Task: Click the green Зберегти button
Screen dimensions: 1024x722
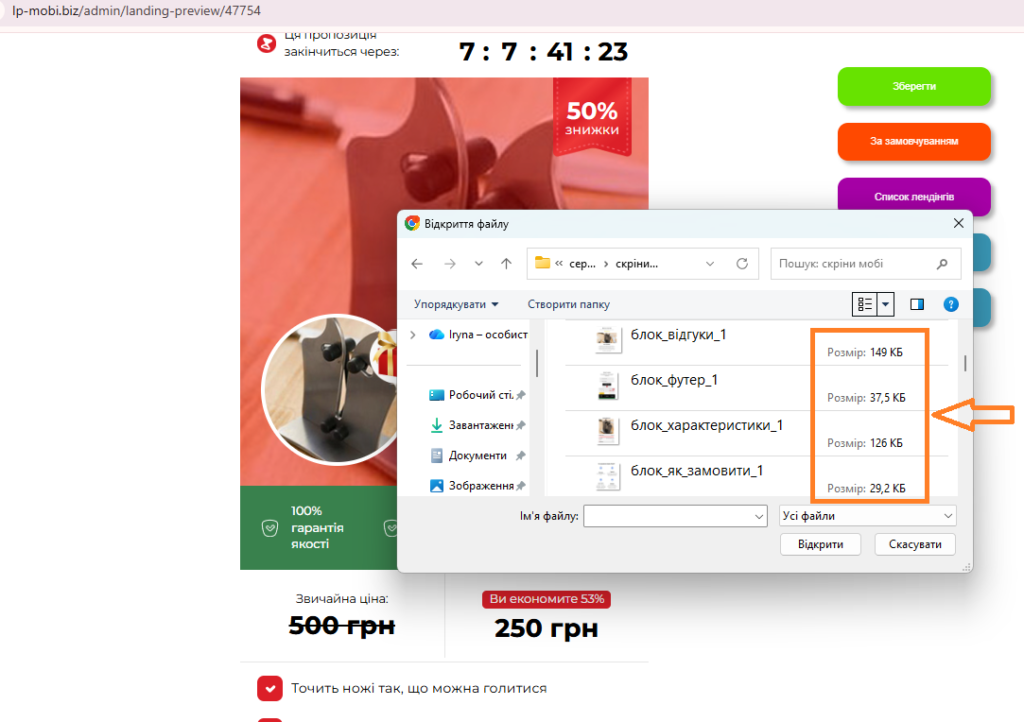Action: click(x=914, y=87)
